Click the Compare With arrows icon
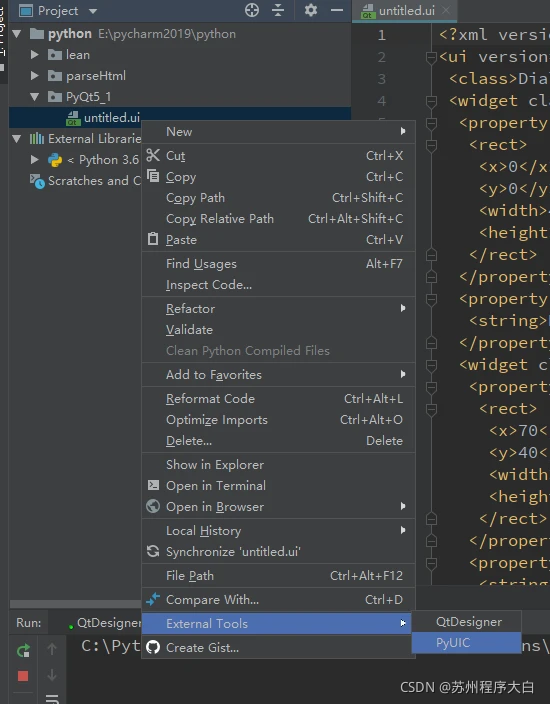Viewport: 550px width, 704px height. click(x=153, y=599)
